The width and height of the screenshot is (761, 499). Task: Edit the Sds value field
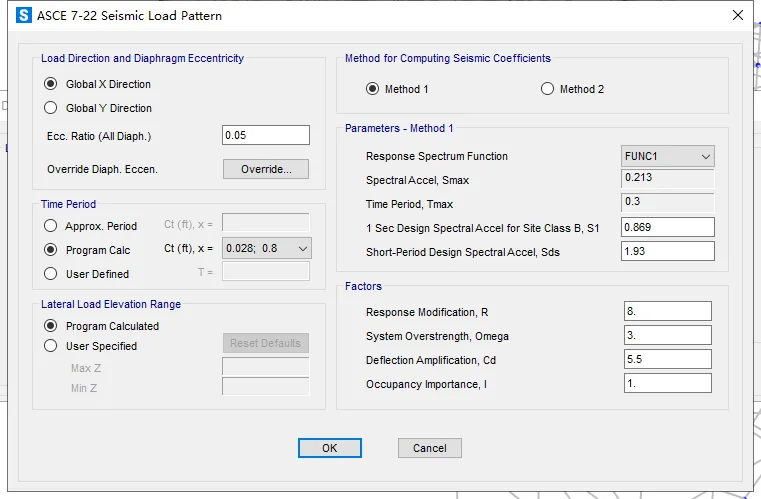[668, 251]
